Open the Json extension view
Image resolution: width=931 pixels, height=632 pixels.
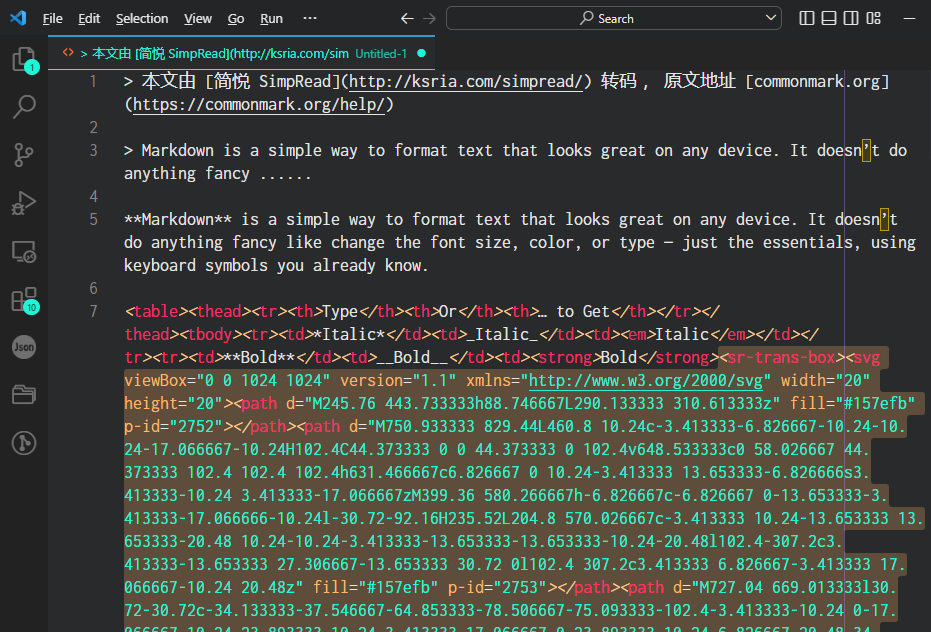24,347
